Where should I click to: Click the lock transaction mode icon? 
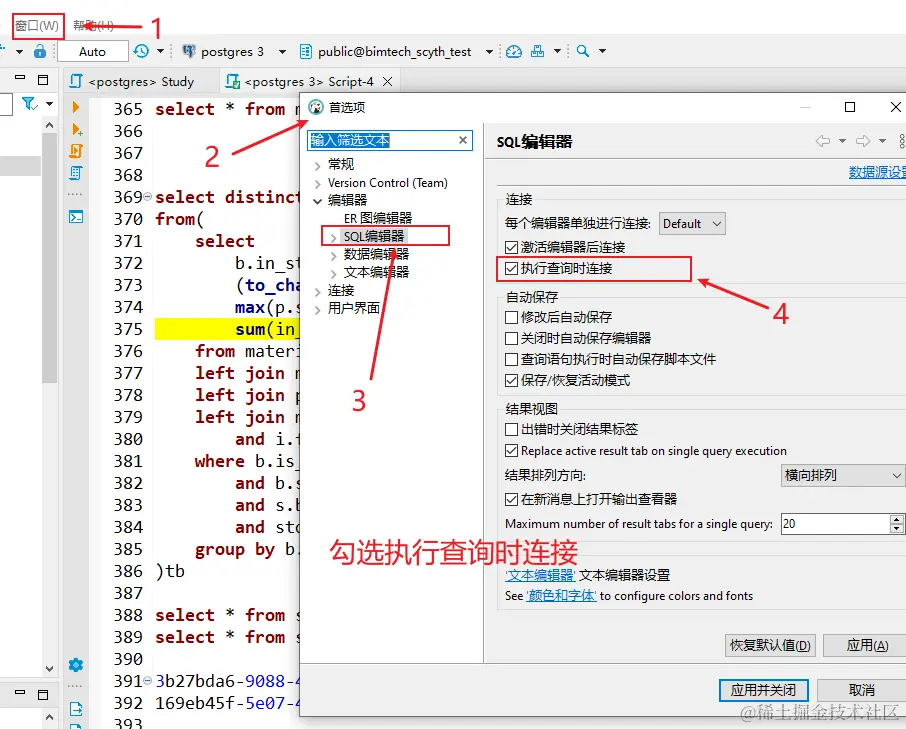tap(40, 51)
